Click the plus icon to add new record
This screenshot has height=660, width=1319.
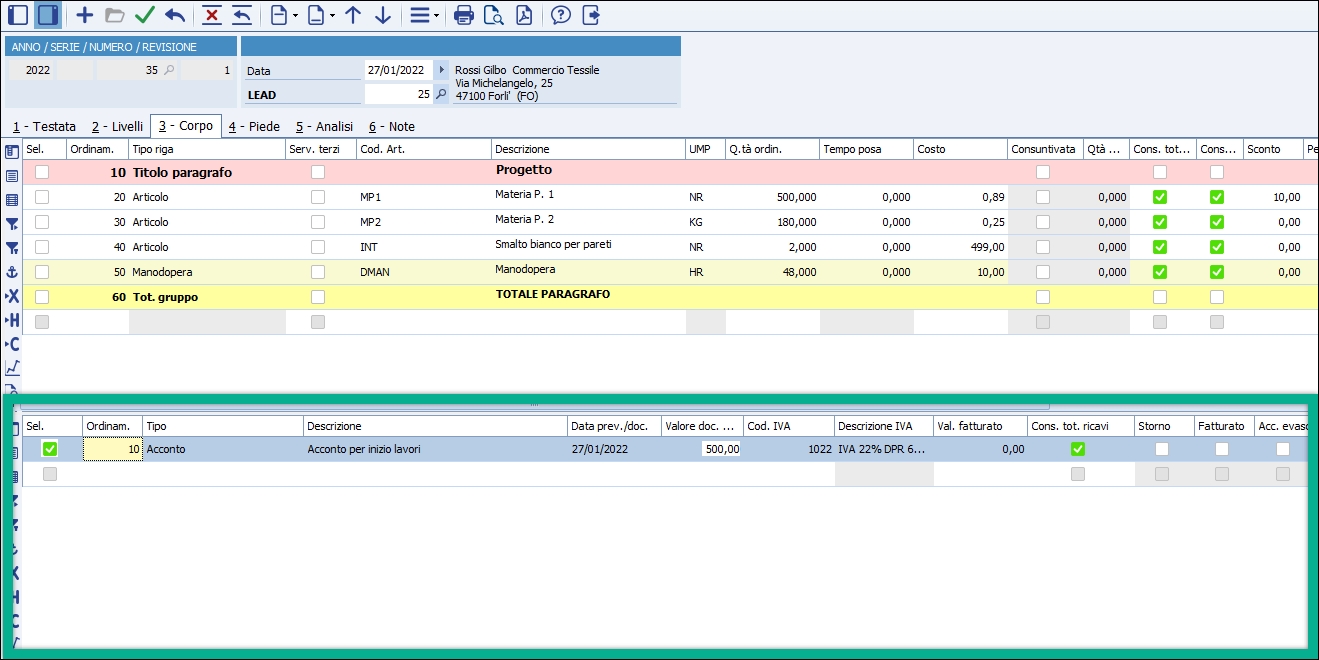(x=85, y=15)
